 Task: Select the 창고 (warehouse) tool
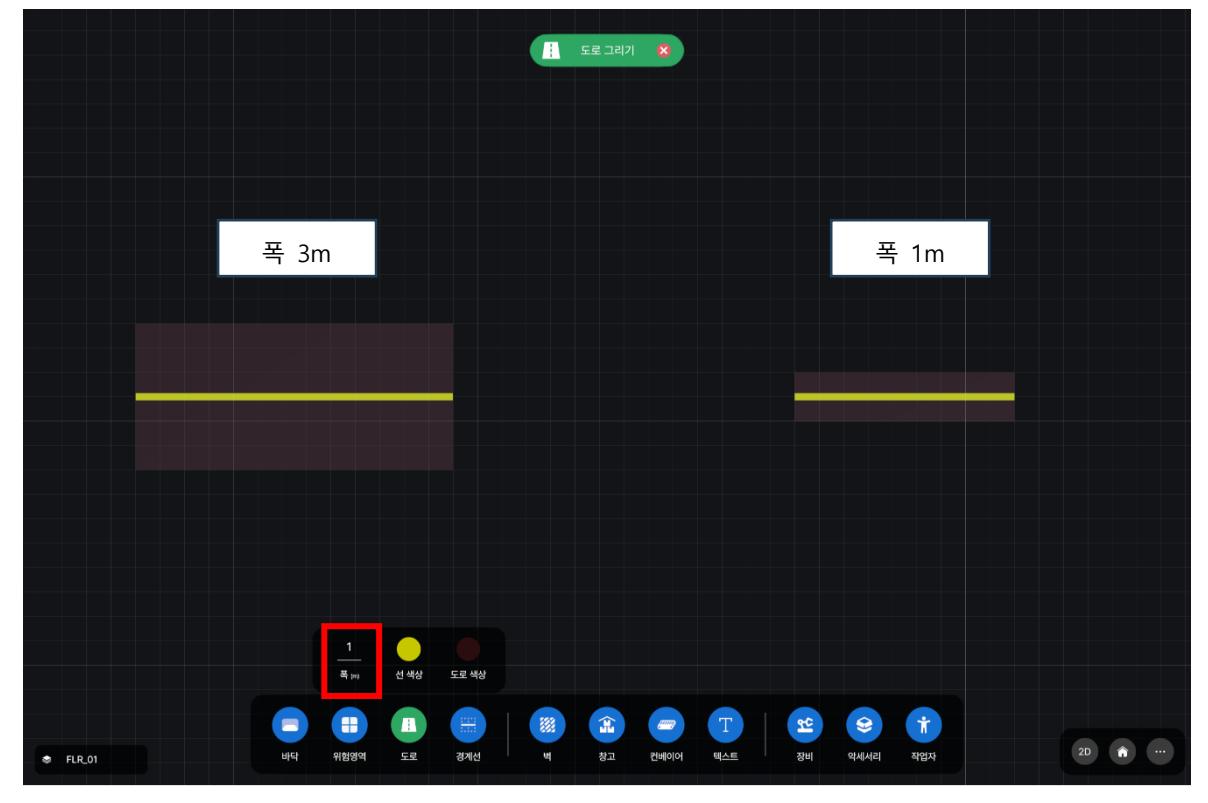[x=606, y=725]
